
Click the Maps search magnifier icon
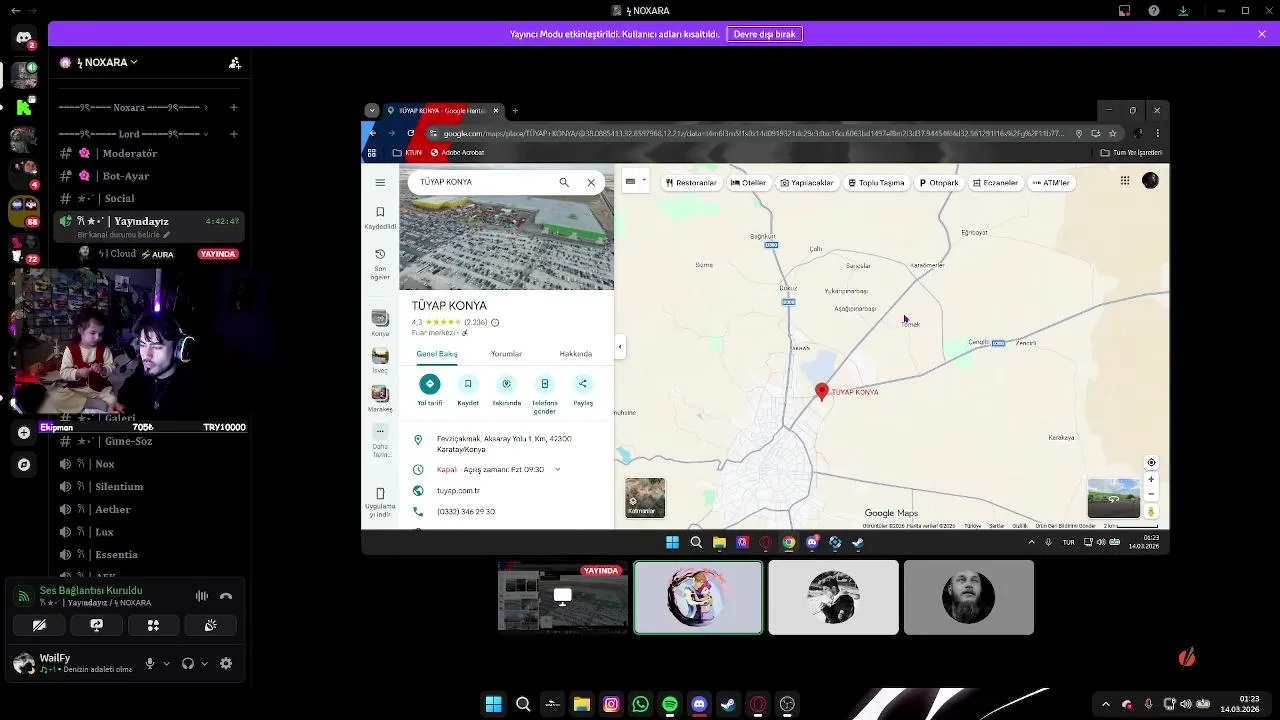click(564, 182)
